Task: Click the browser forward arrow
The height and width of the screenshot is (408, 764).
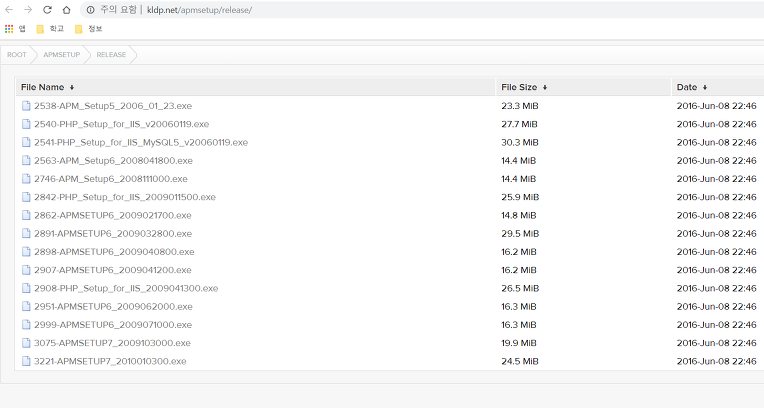Action: click(28, 10)
